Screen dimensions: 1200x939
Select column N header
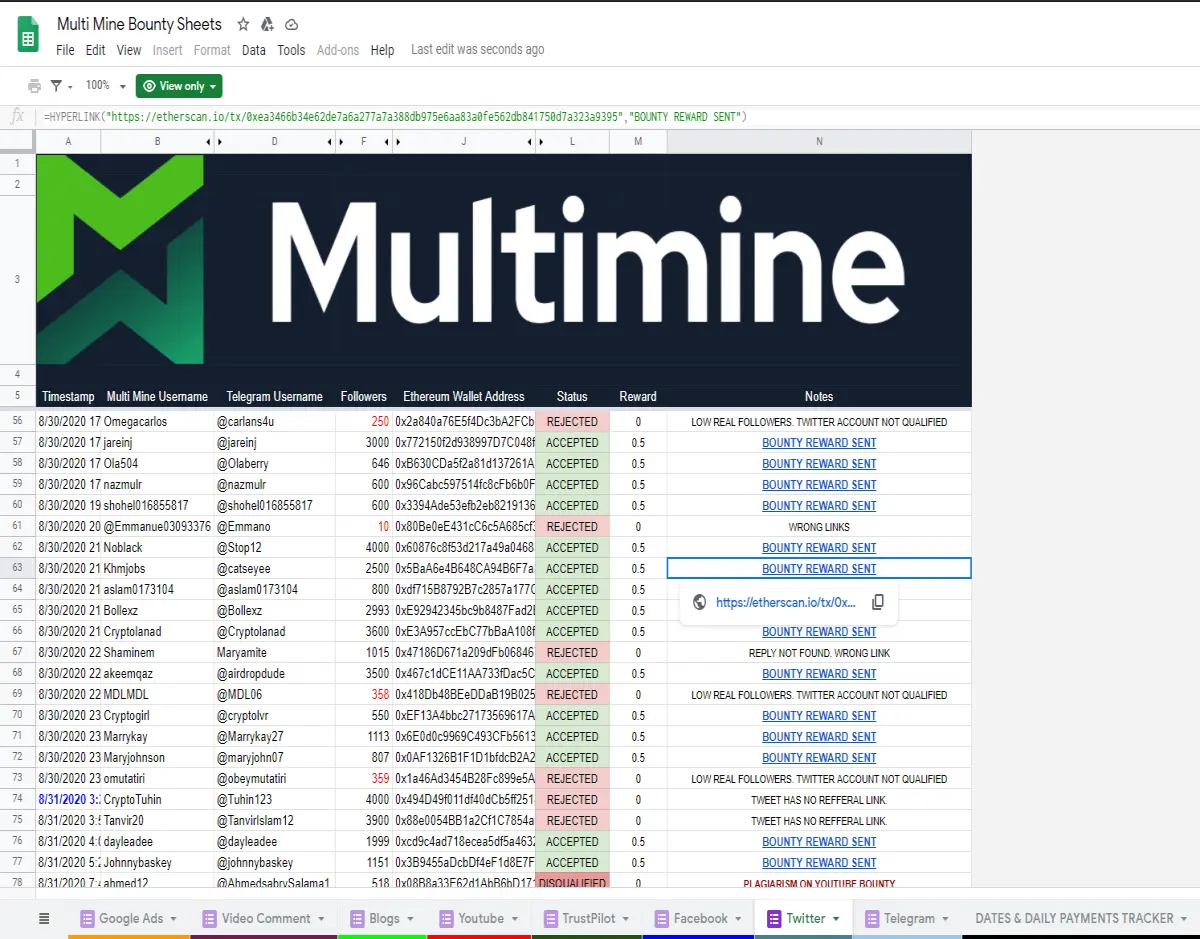pos(819,142)
